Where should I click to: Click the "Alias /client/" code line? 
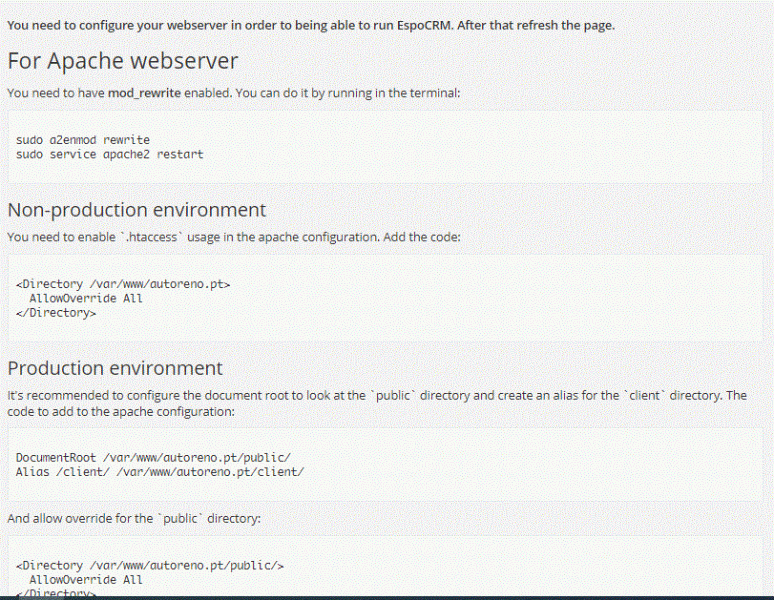point(160,471)
